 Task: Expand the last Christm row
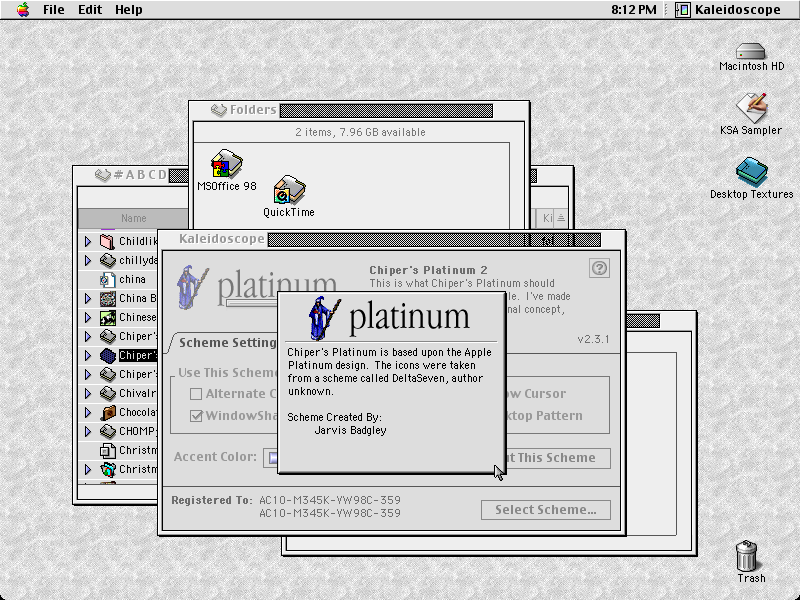[x=88, y=469]
